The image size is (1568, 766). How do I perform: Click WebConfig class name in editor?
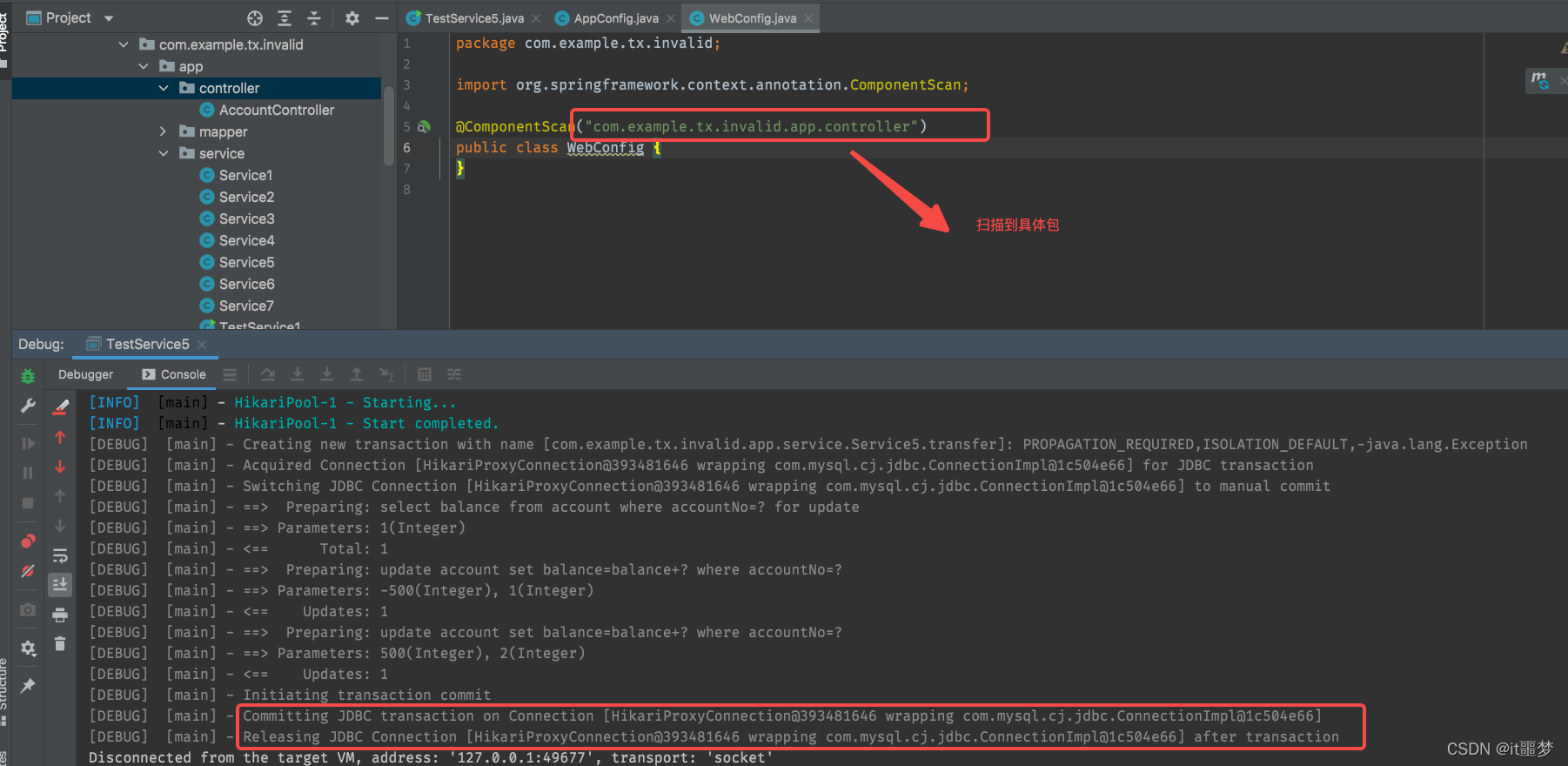tap(606, 148)
